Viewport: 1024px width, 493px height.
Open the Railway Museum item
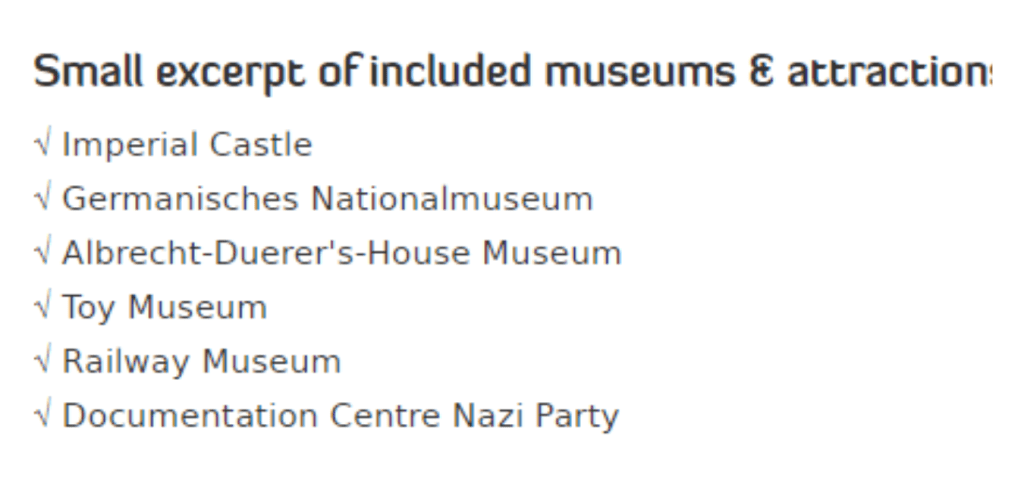click(201, 362)
